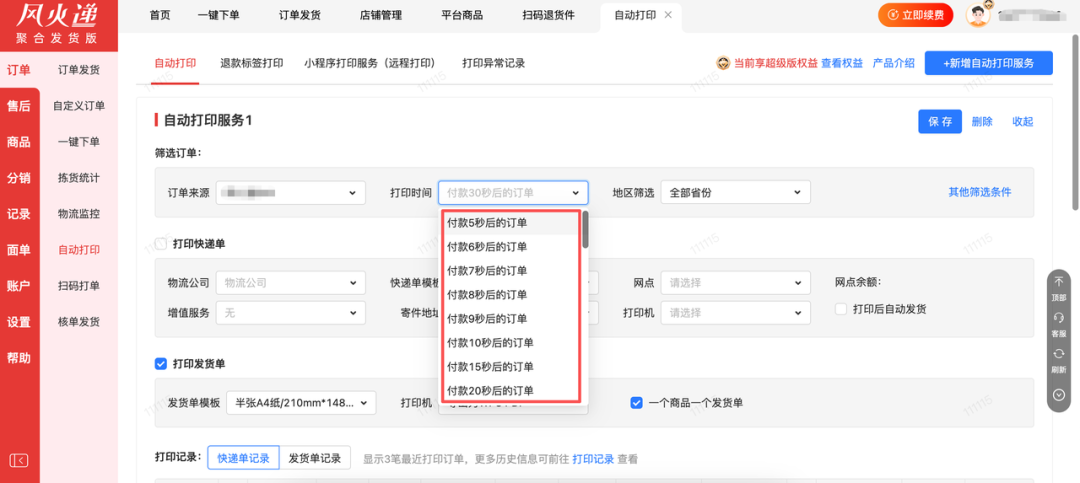Select 付款7秒后的订单 option
1080x483 pixels.
tap(510, 270)
